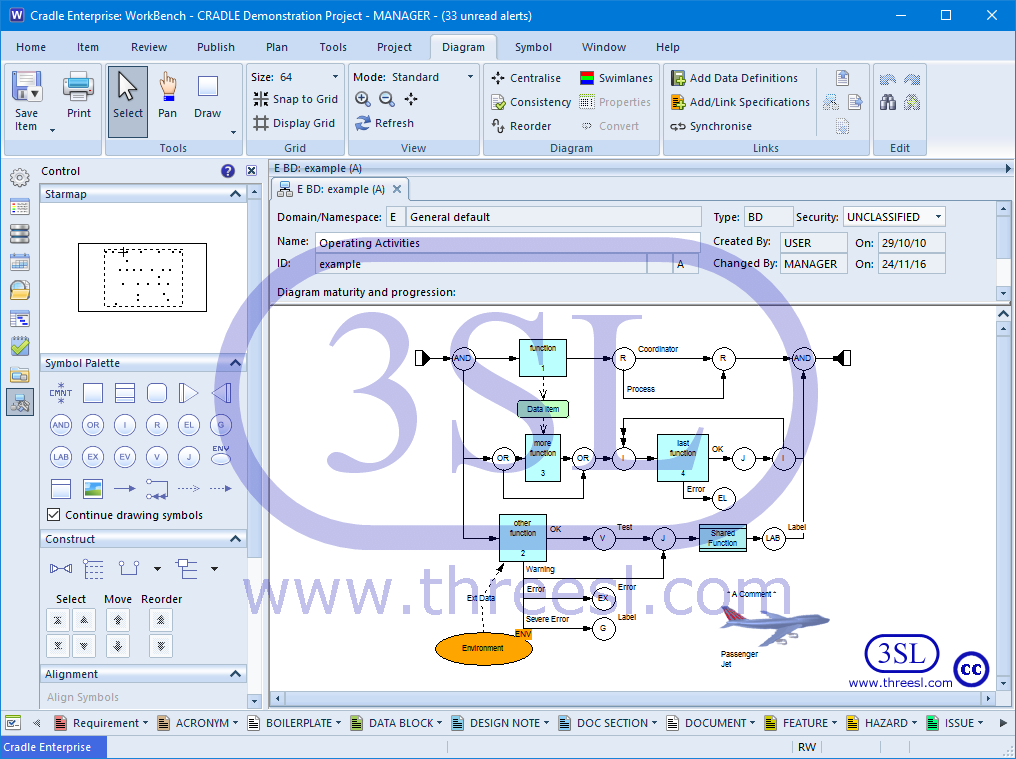Viewport: 1016px width, 759px height.
Task: Pick the ENV environment symbol in palette
Action: pyautogui.click(x=221, y=456)
